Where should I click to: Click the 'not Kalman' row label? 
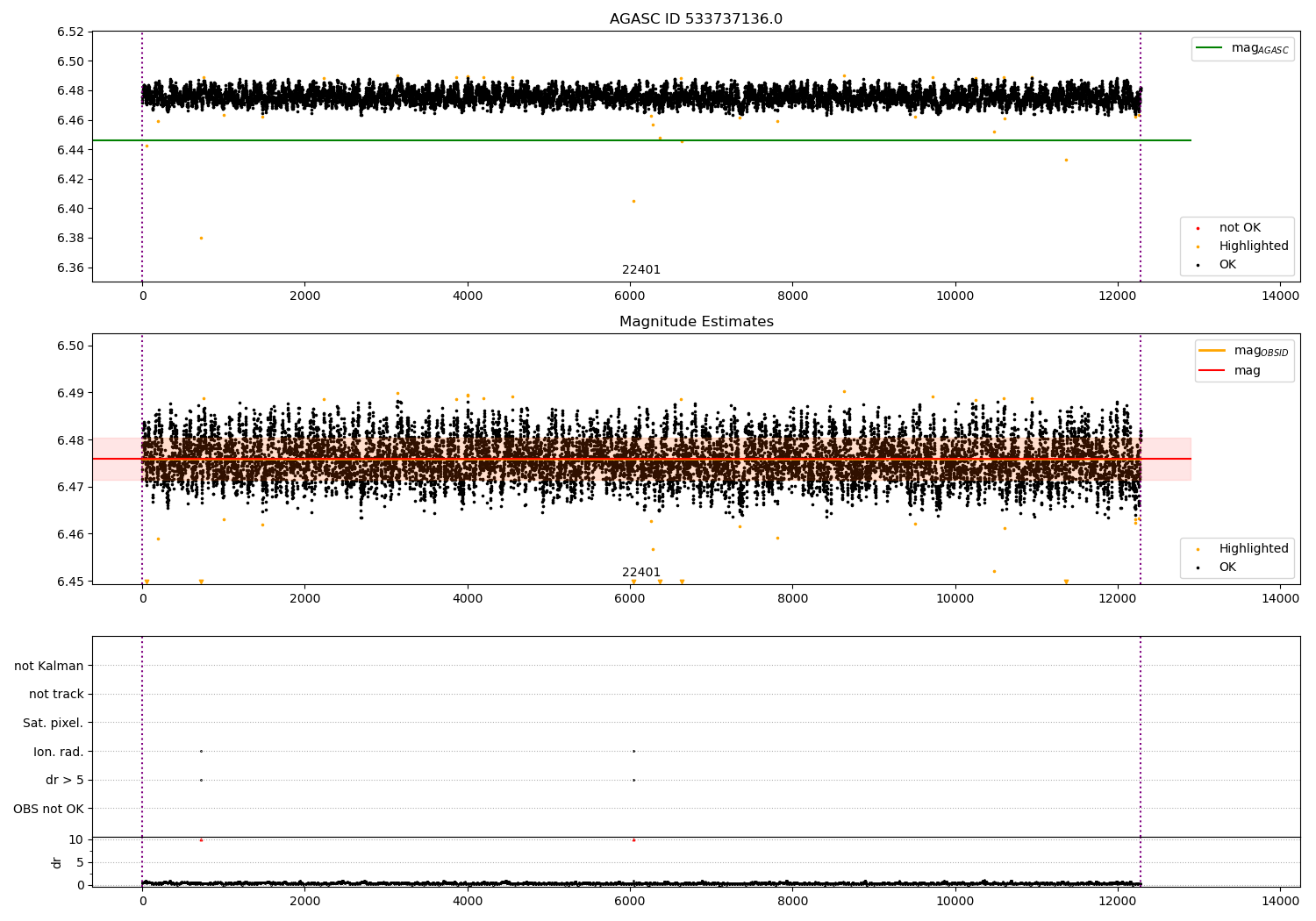[49, 666]
